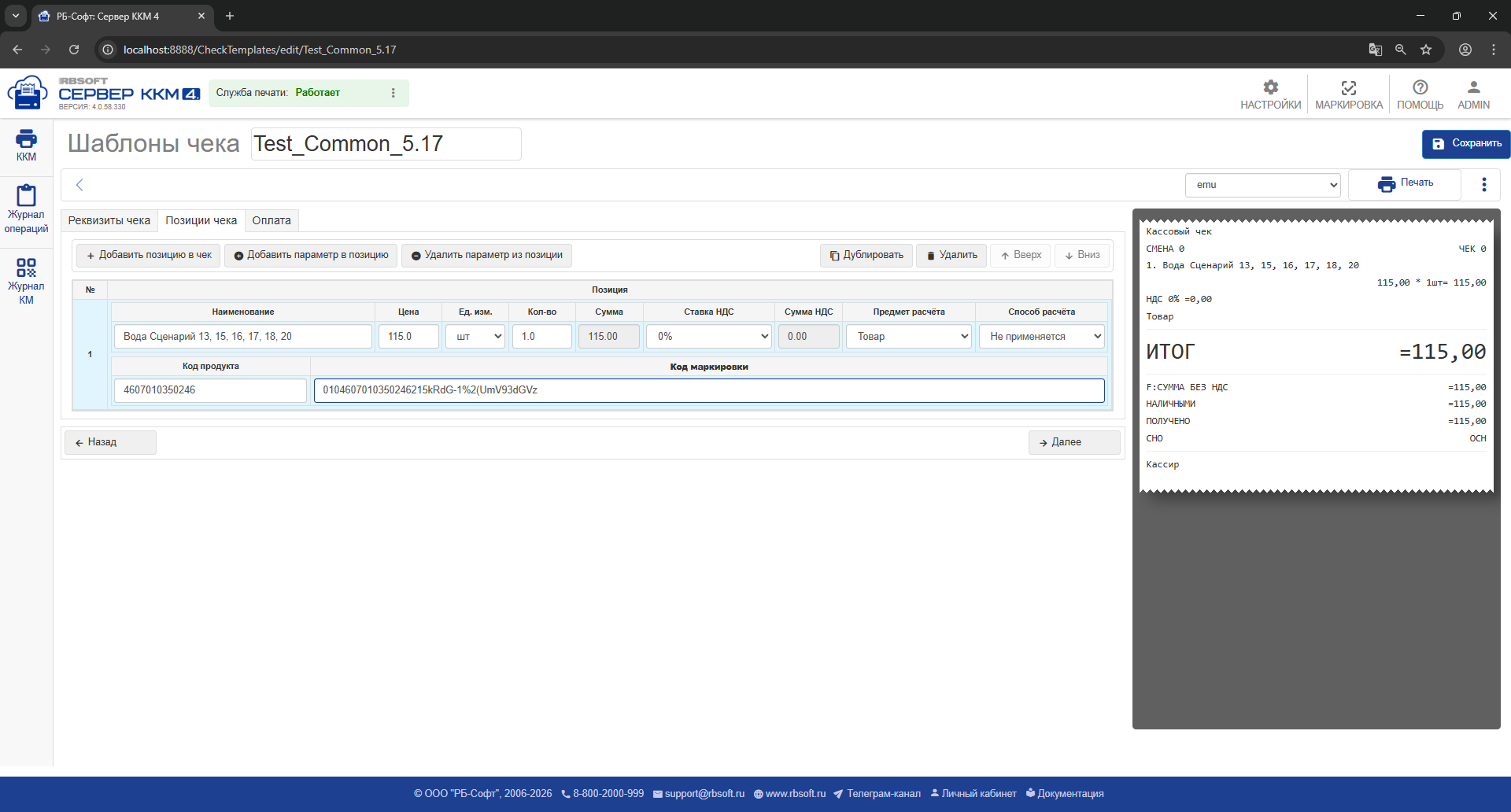
Task: Click Код продукта field 4607010350246
Action: point(210,390)
